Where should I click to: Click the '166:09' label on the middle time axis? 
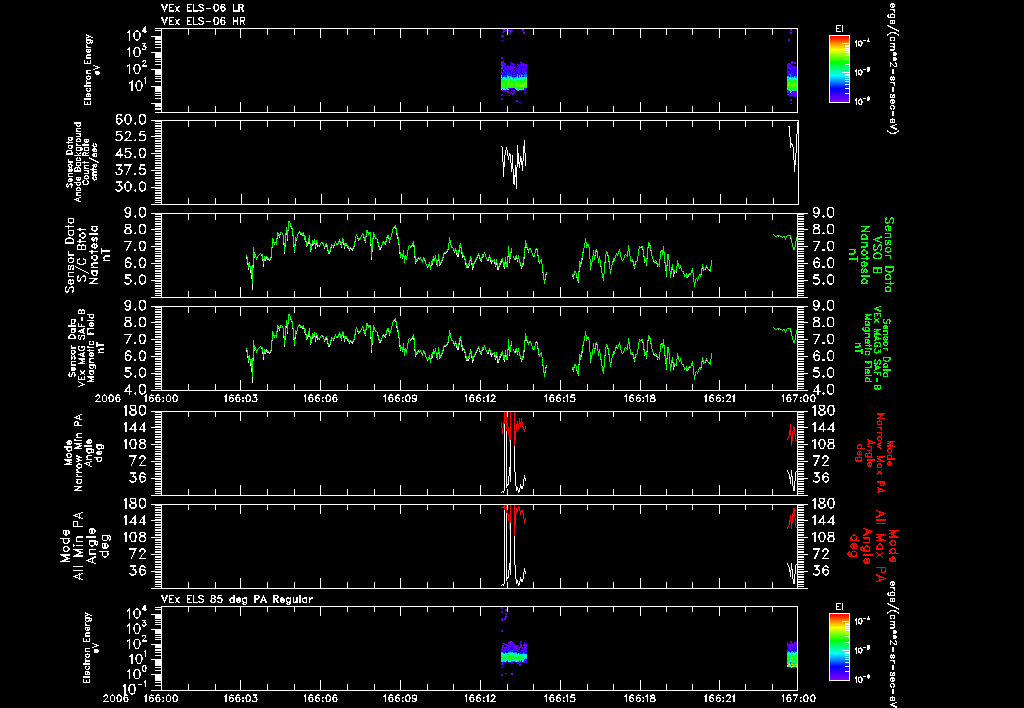(400, 398)
